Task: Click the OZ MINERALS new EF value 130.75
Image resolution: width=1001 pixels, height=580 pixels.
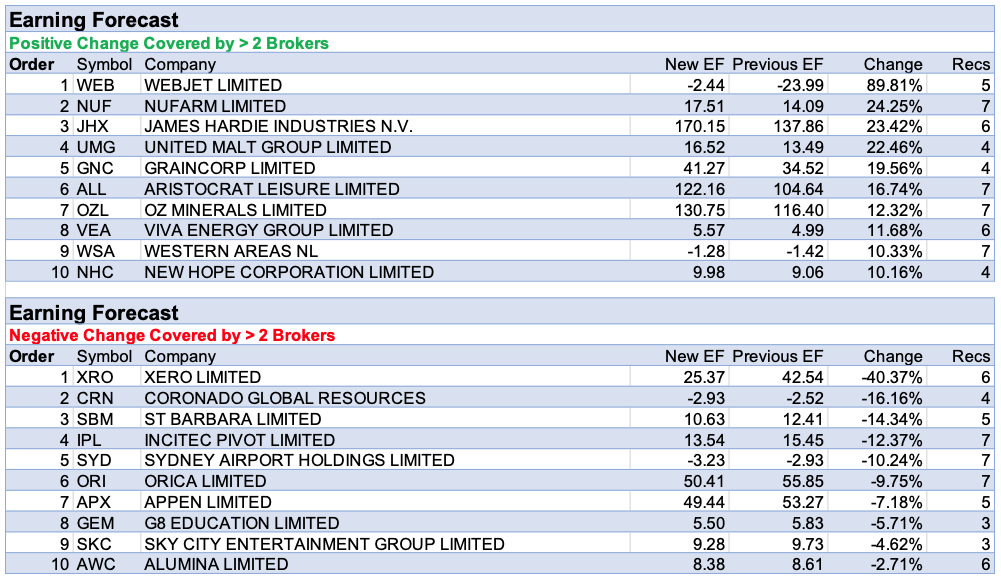Action: click(x=698, y=210)
